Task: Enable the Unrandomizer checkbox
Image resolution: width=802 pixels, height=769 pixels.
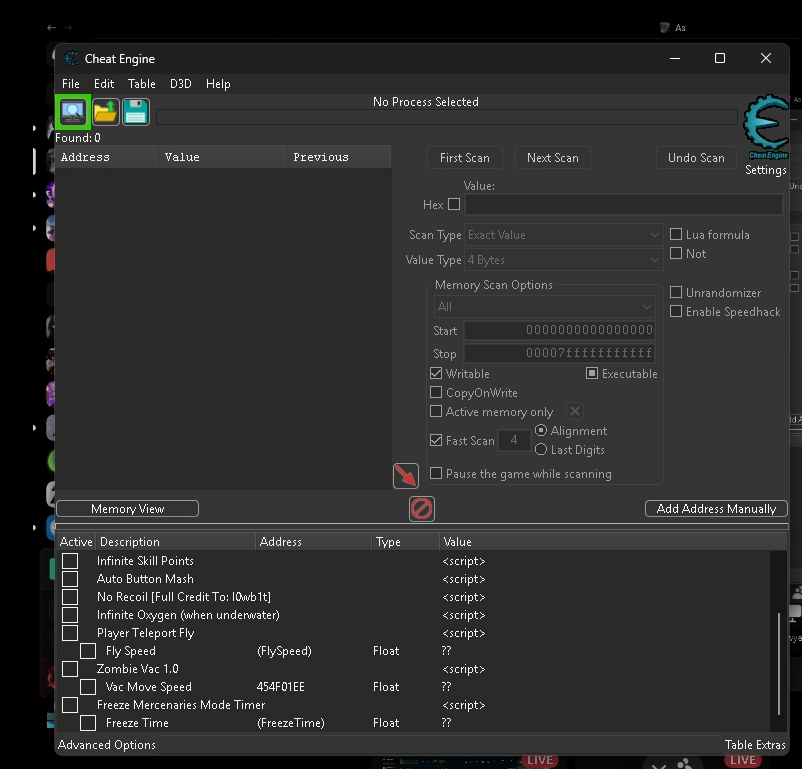Action: point(676,292)
